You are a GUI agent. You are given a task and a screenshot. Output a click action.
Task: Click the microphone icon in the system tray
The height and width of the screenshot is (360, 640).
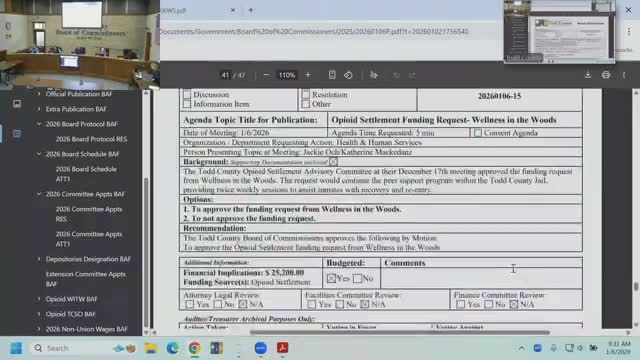tap(553, 348)
